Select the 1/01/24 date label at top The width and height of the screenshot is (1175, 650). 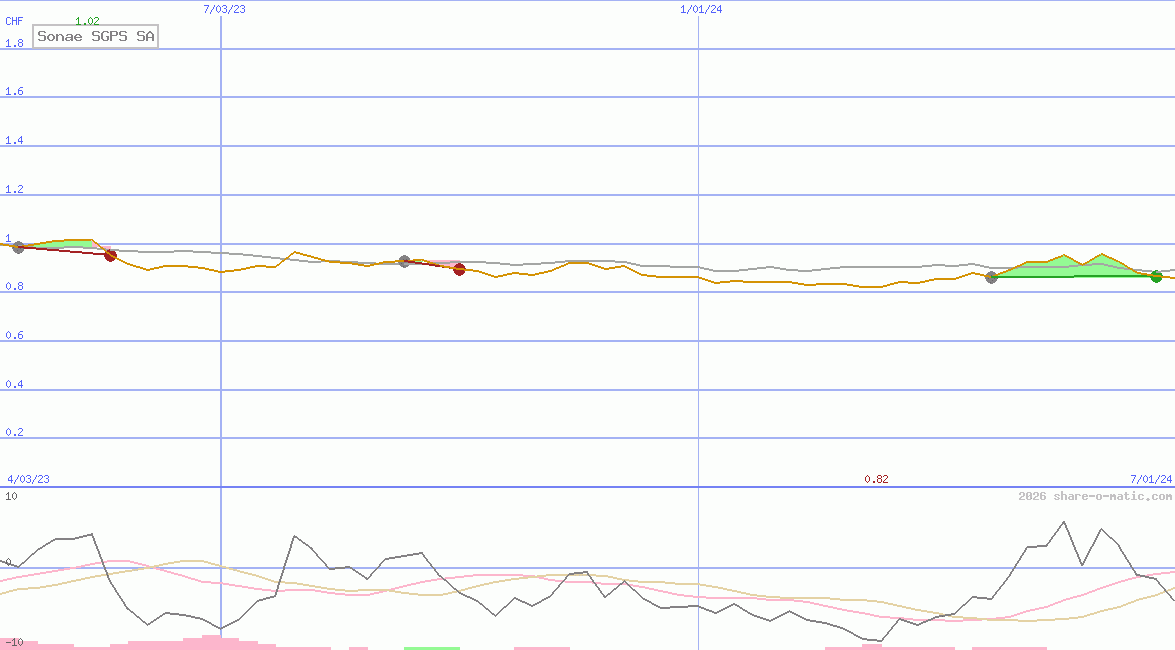[701, 9]
